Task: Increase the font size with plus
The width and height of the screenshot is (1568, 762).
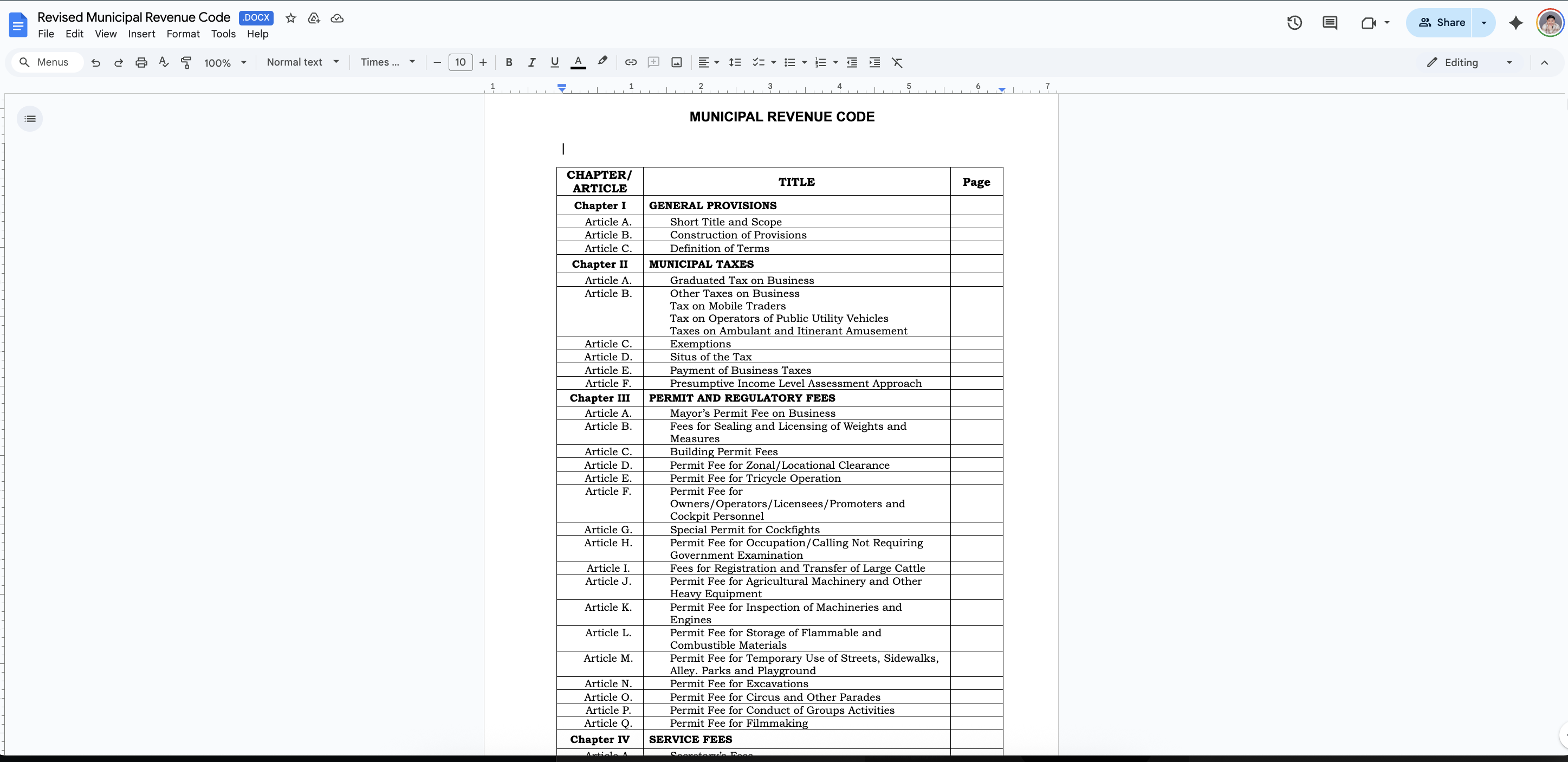Action: click(483, 62)
